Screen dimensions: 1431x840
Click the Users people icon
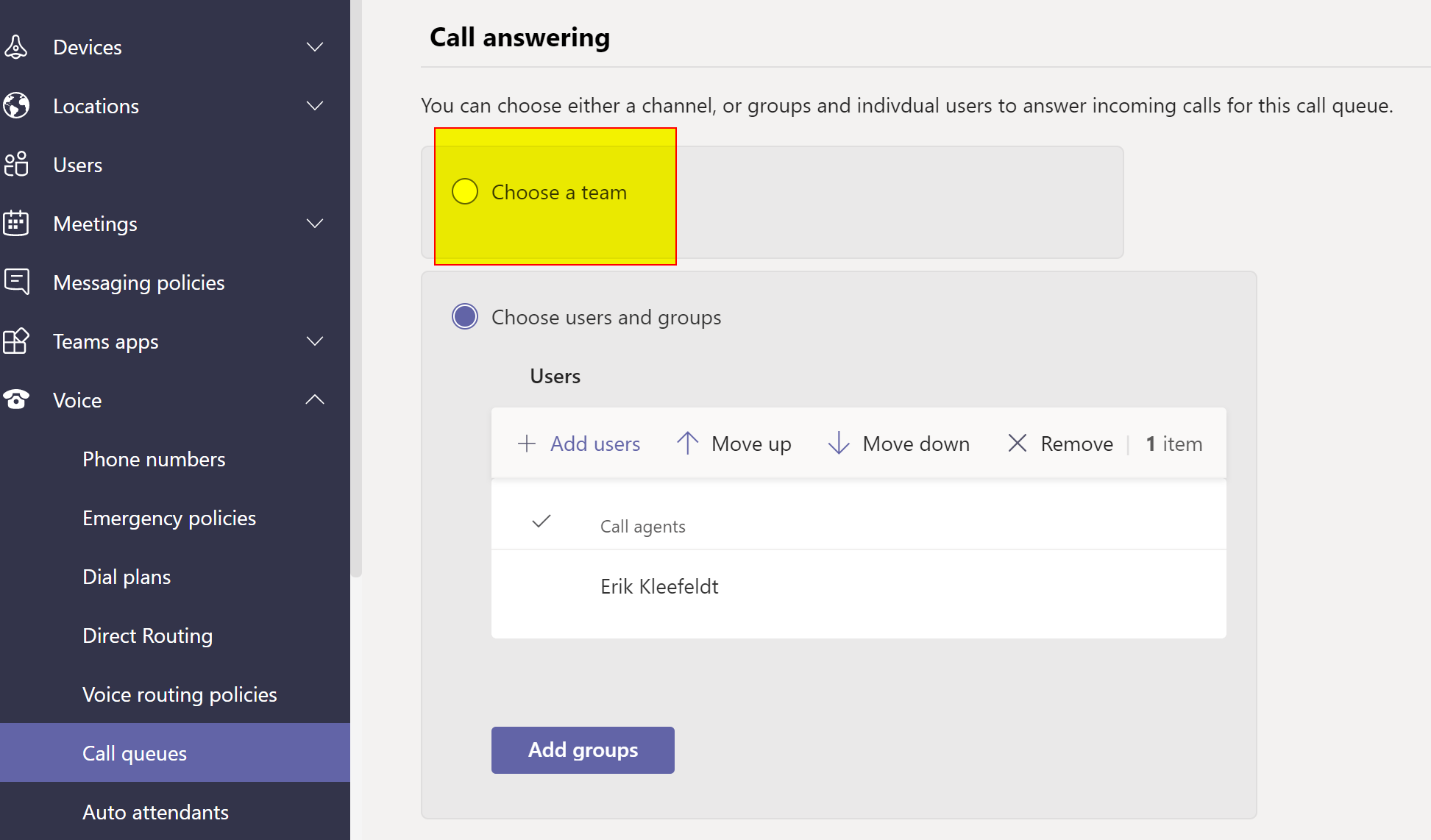pos(15,165)
